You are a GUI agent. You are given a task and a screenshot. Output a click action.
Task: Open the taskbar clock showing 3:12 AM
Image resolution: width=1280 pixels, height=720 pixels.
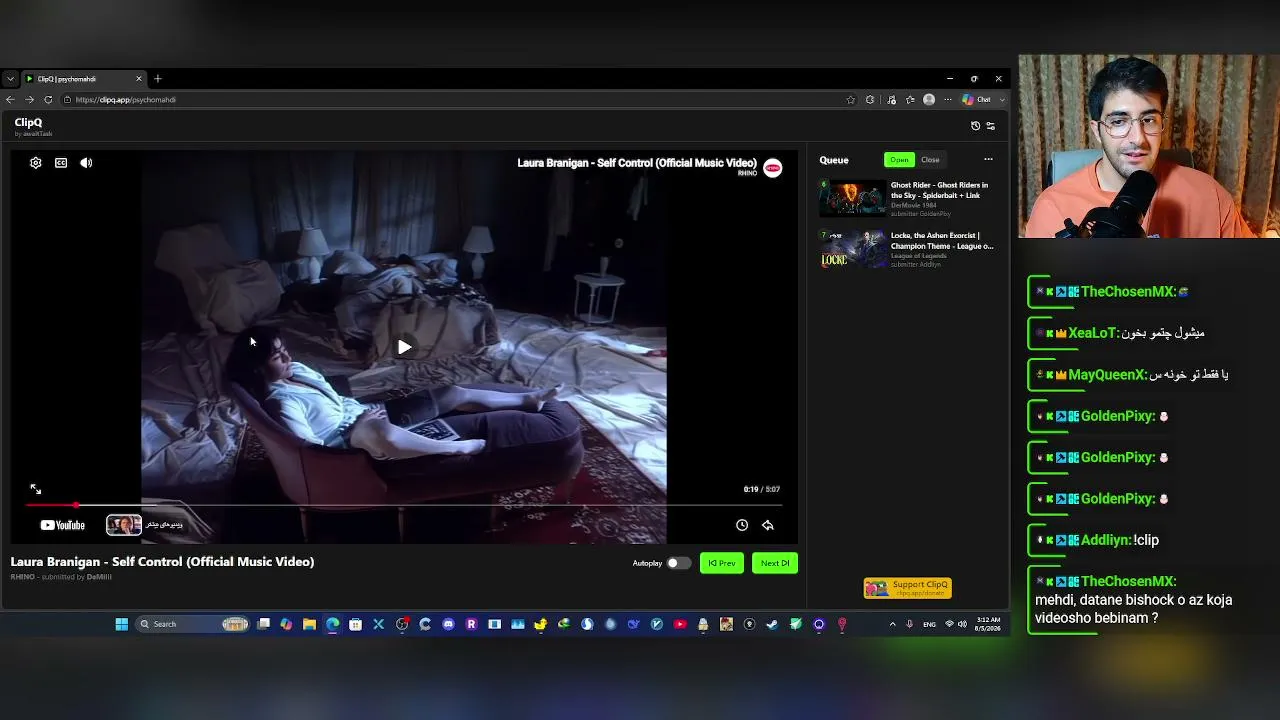[988, 624]
